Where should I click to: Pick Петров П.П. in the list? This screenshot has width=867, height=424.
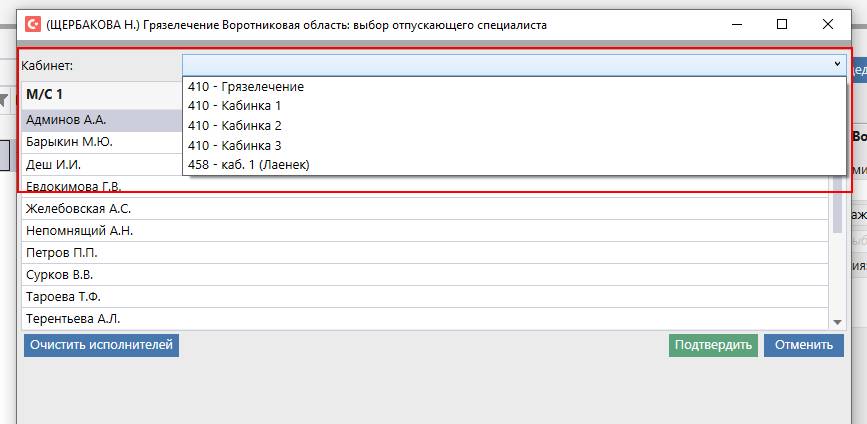(62, 253)
